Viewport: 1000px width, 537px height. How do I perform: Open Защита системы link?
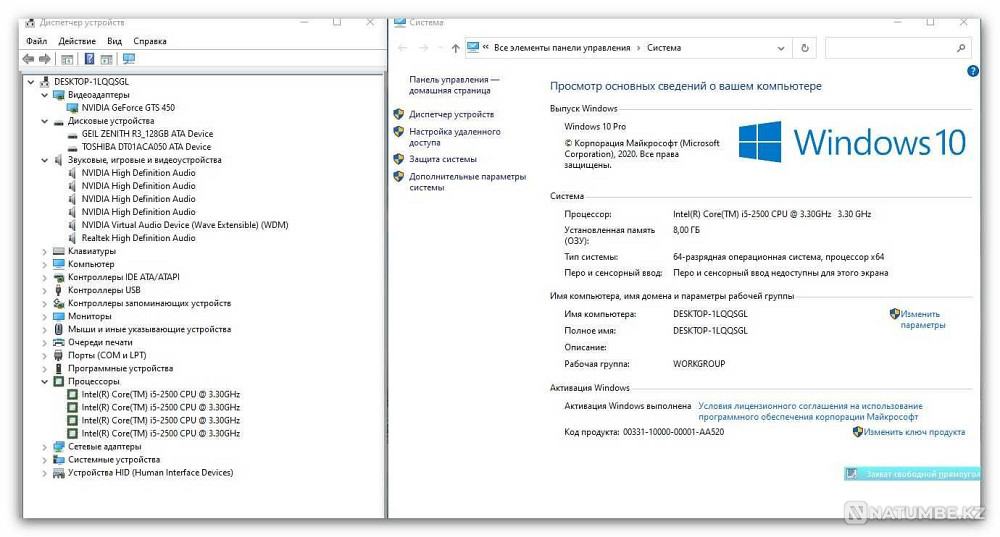click(443, 159)
